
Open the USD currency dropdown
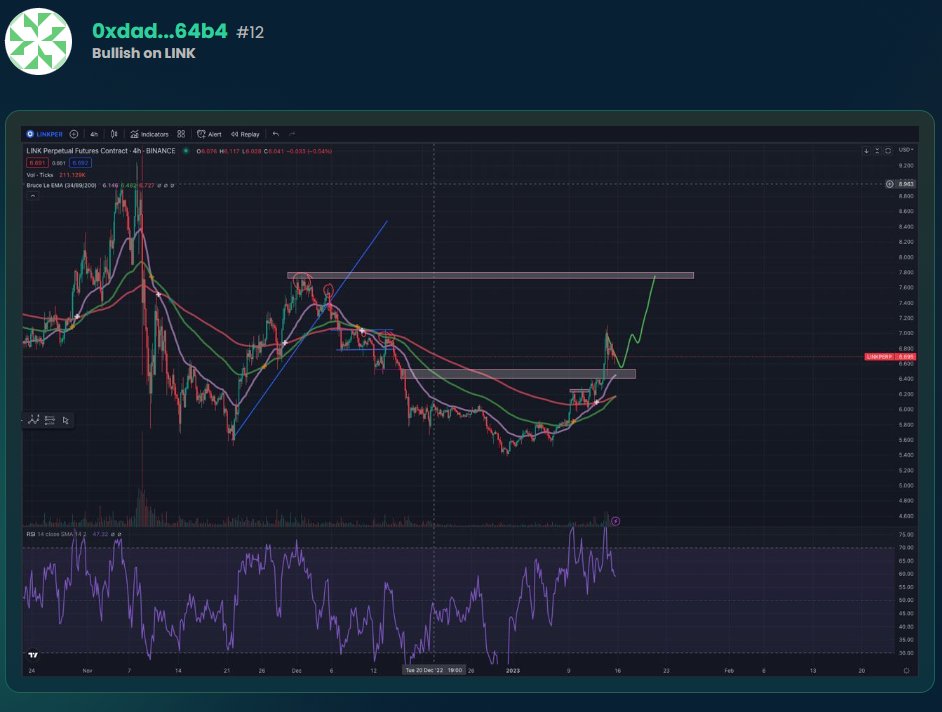(906, 150)
